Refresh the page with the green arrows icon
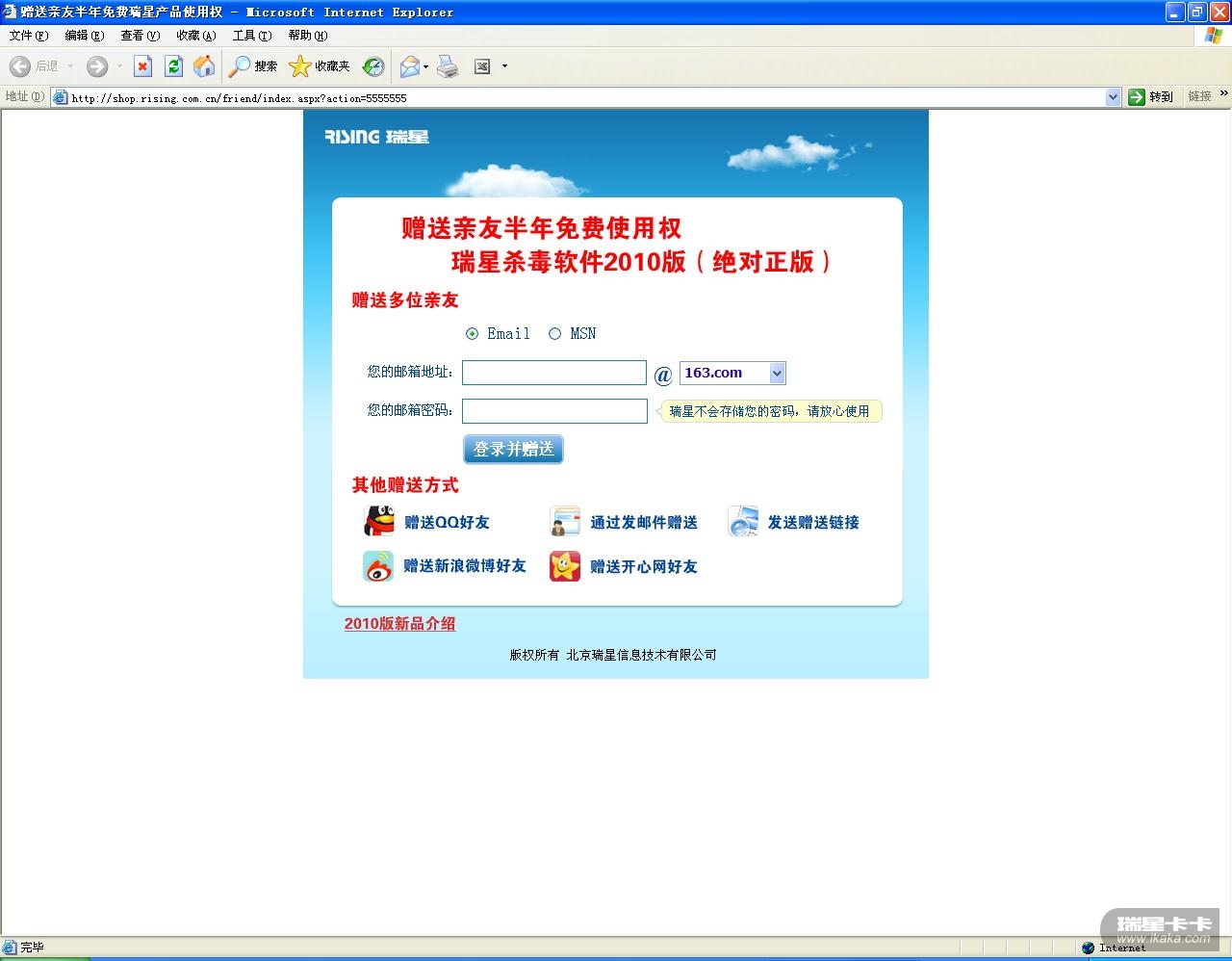1232x961 pixels. coord(173,66)
